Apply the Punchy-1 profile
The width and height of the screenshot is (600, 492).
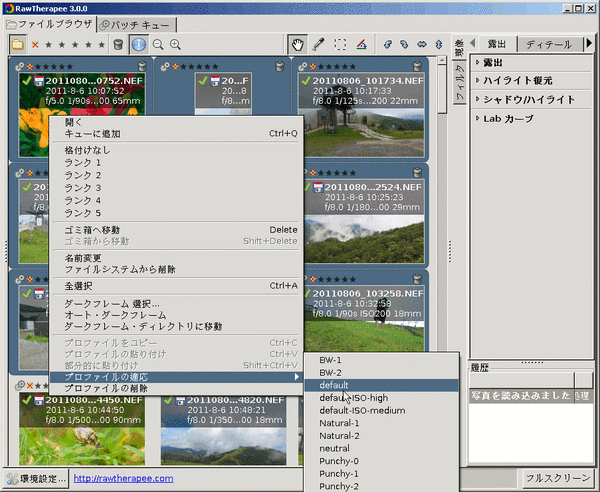[x=382, y=474]
